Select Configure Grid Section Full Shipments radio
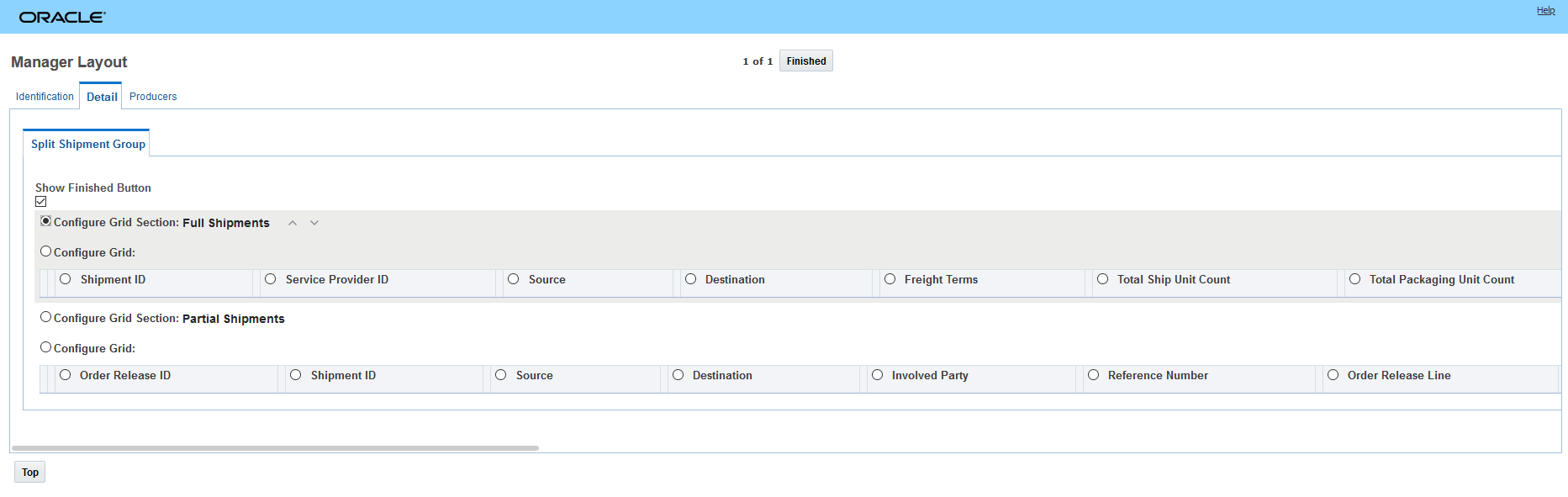The height and width of the screenshot is (497, 1568). click(46, 221)
